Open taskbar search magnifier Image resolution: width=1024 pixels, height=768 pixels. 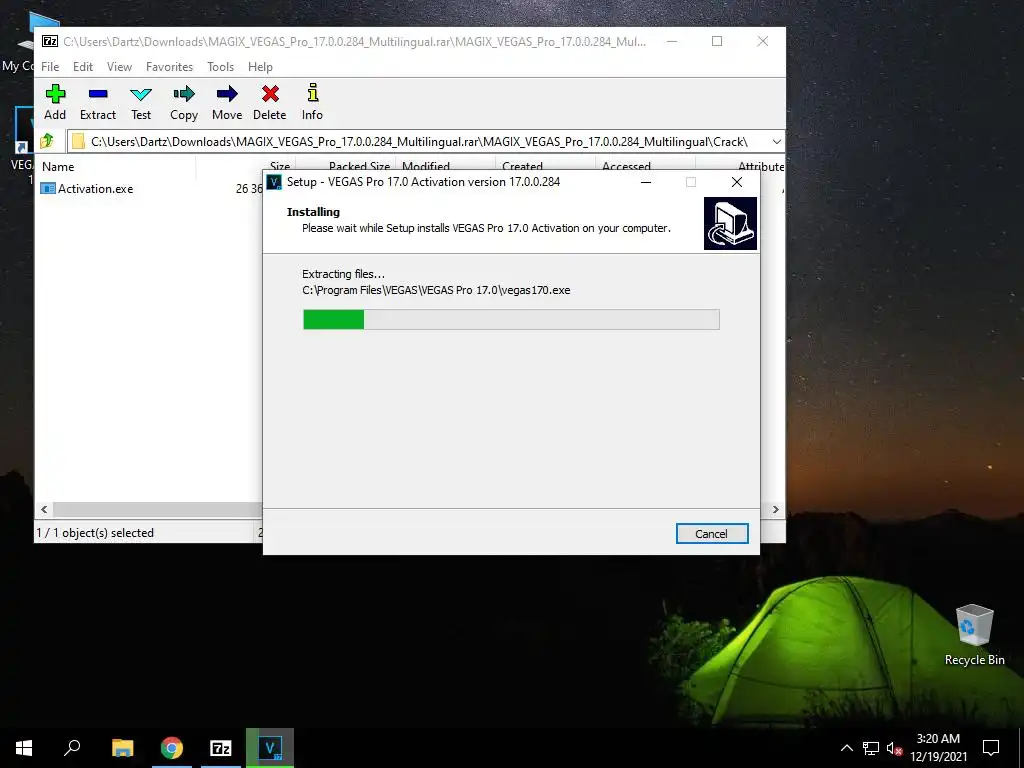(x=72, y=748)
